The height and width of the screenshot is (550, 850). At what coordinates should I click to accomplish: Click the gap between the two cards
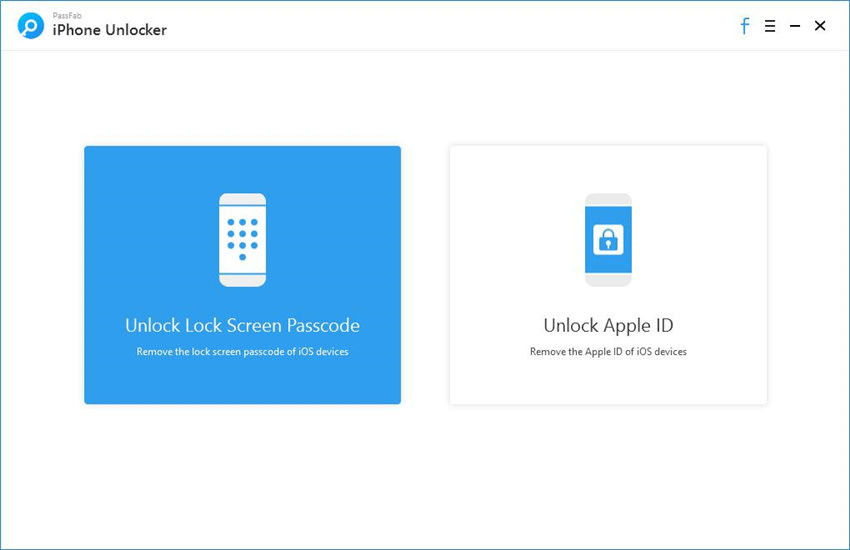click(x=425, y=275)
